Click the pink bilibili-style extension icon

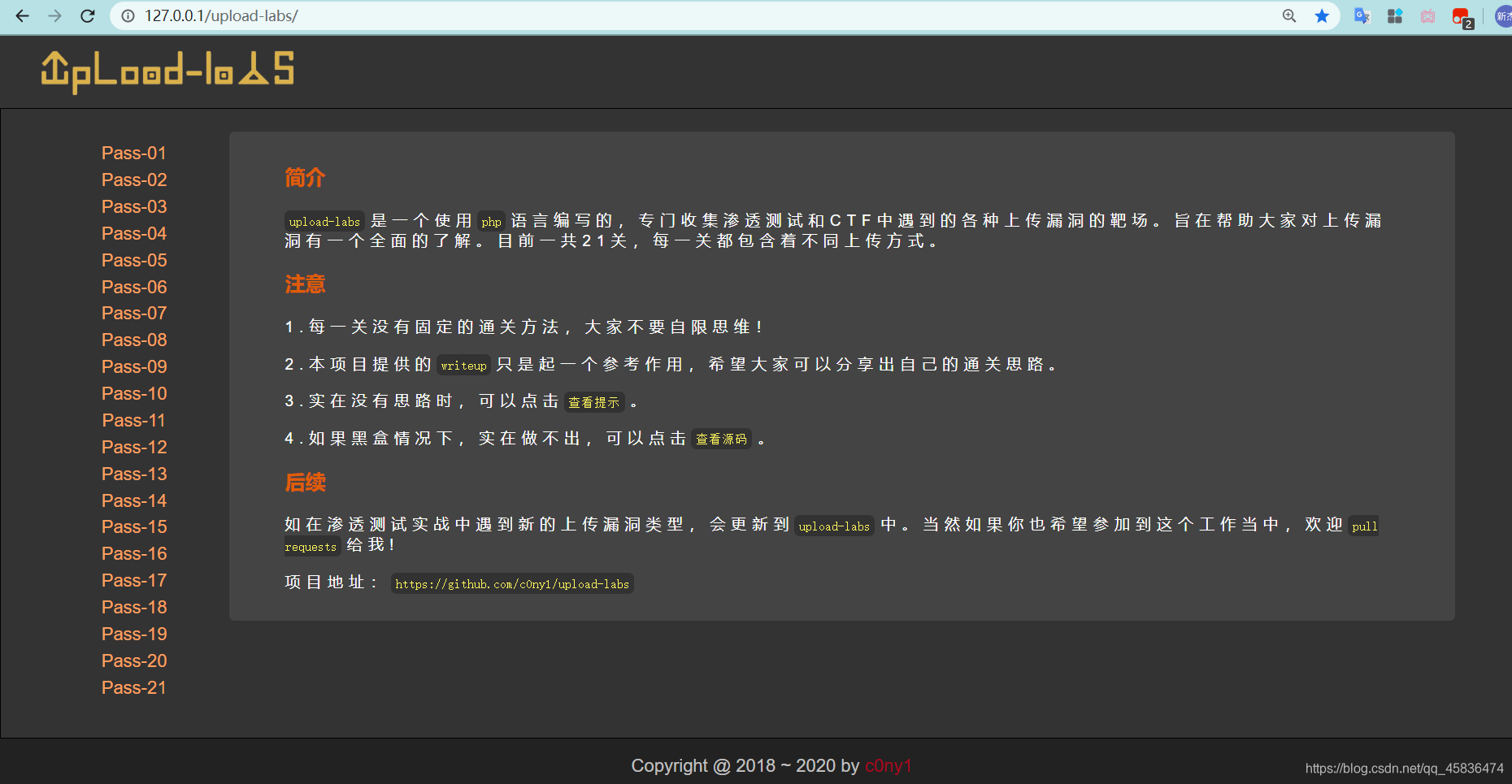[x=1427, y=15]
